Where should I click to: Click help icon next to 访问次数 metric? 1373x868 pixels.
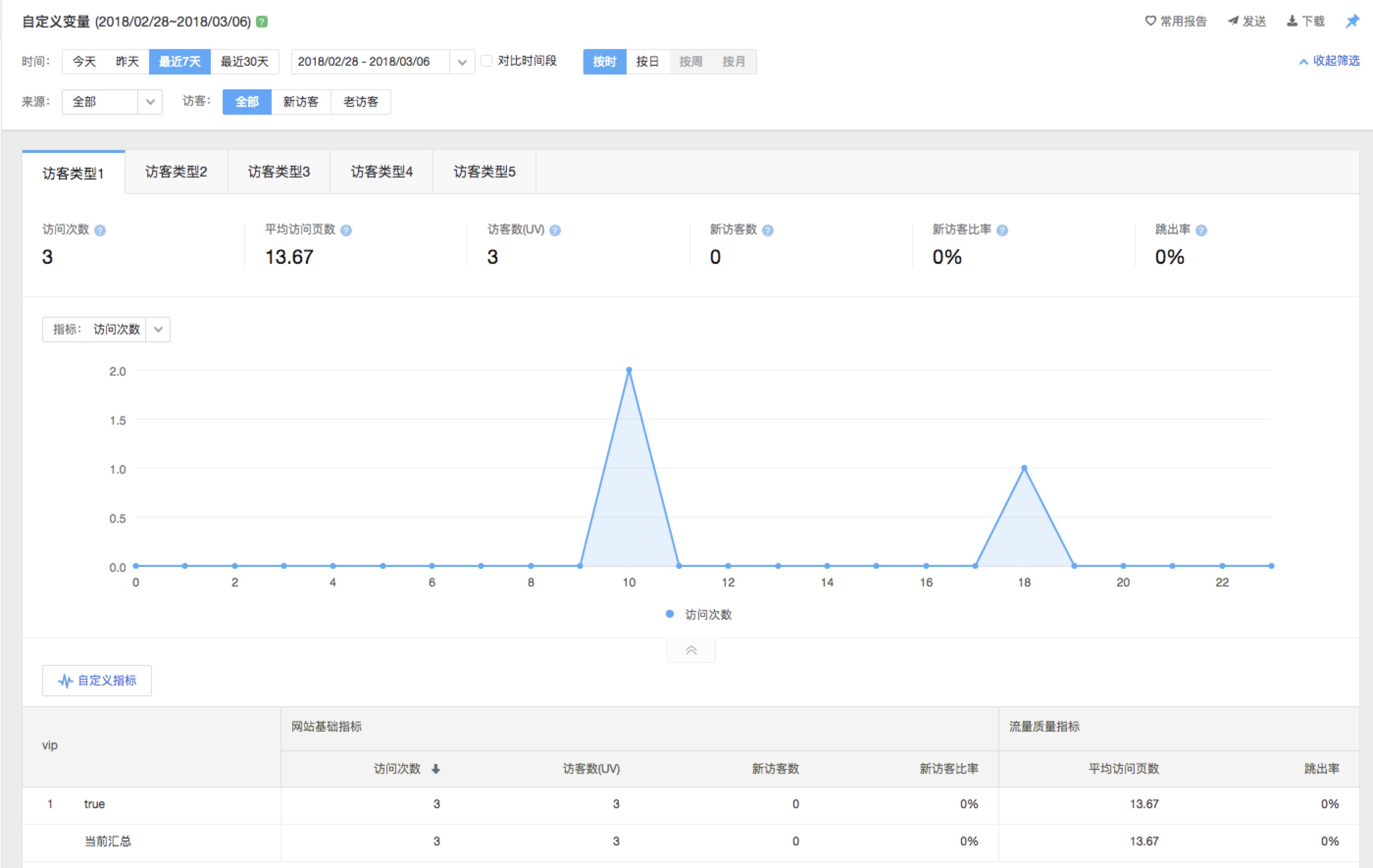pos(100,230)
